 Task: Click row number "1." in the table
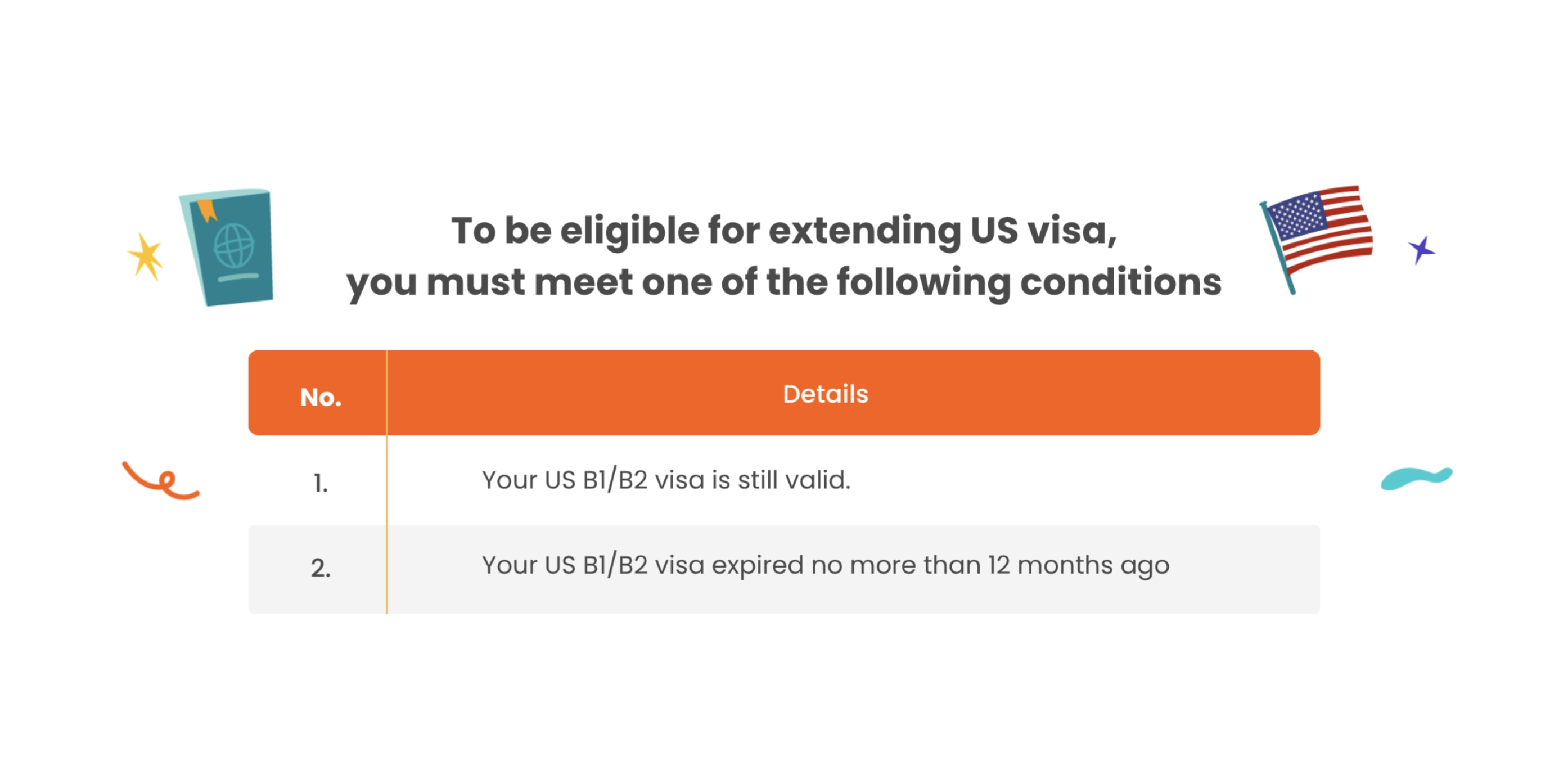321,483
